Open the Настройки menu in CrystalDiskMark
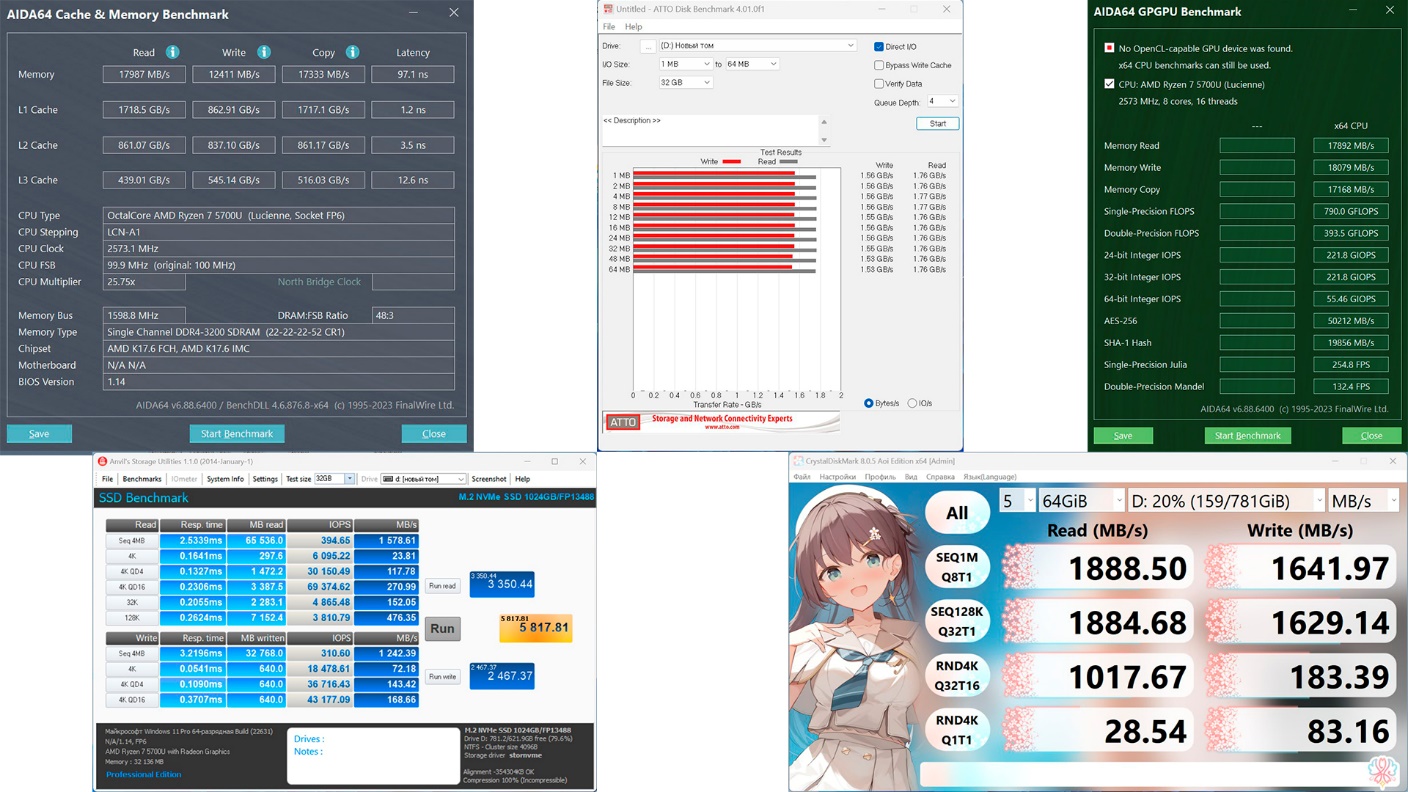The image size is (1408, 792). point(838,477)
